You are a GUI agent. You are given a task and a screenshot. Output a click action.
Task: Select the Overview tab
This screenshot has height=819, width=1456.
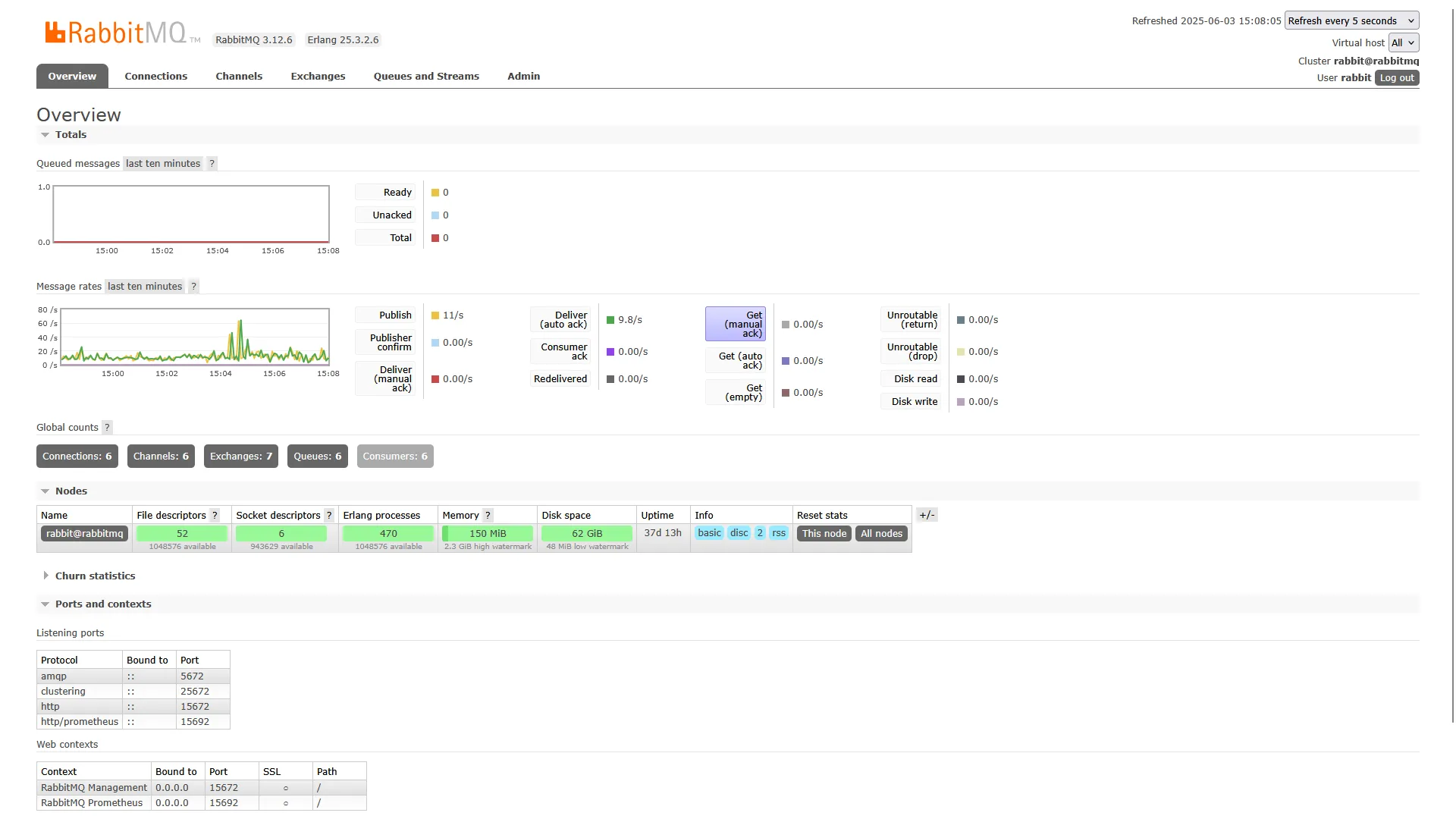(x=72, y=77)
